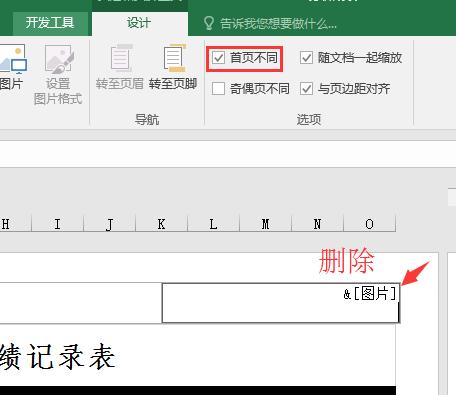Toggle the 随文档一起缩放 checkbox
456x395 pixels.
coord(306,58)
